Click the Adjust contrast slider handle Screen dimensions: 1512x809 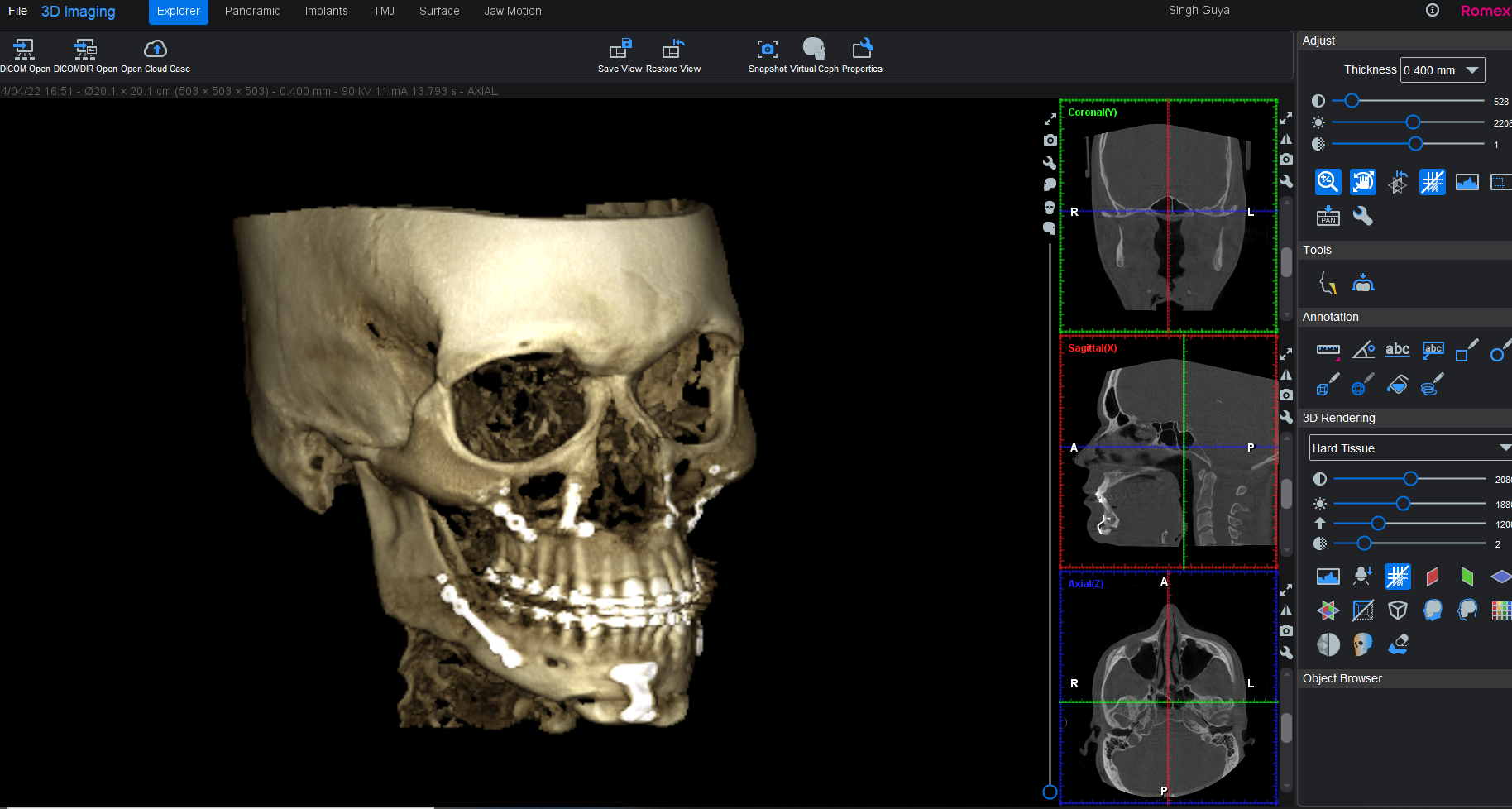tap(1352, 101)
